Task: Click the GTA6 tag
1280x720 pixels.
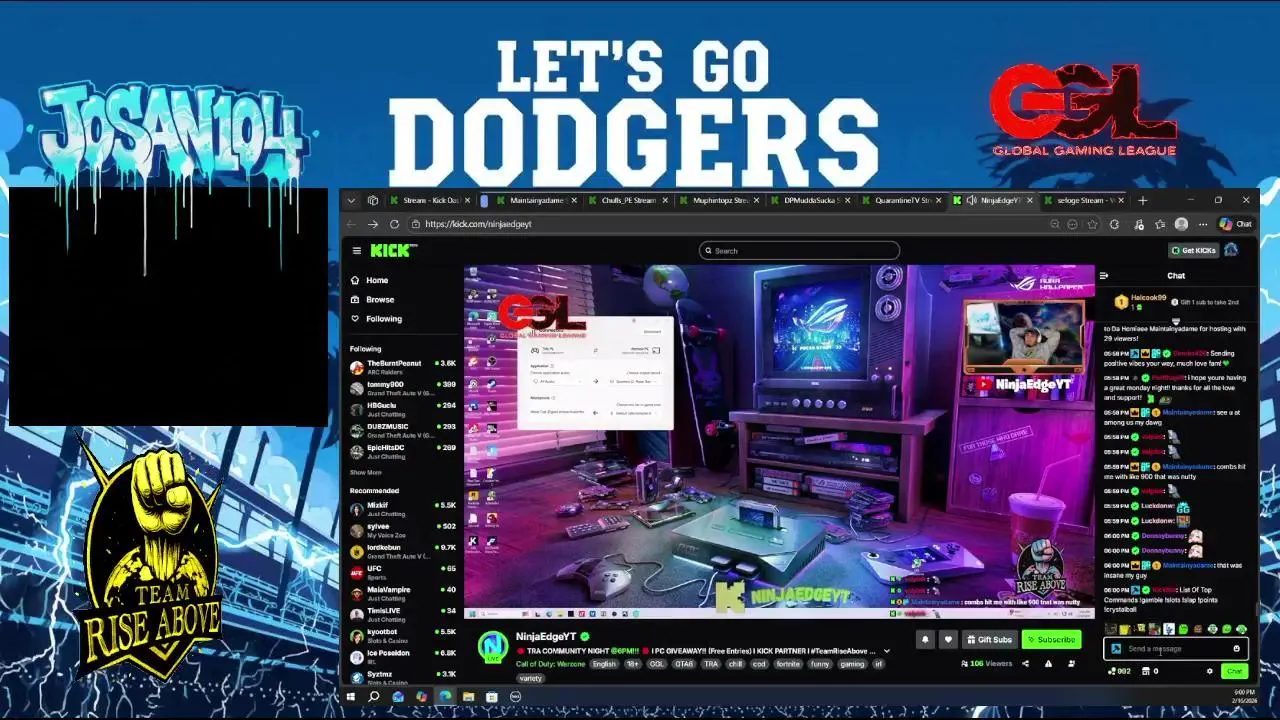Action: [684, 664]
